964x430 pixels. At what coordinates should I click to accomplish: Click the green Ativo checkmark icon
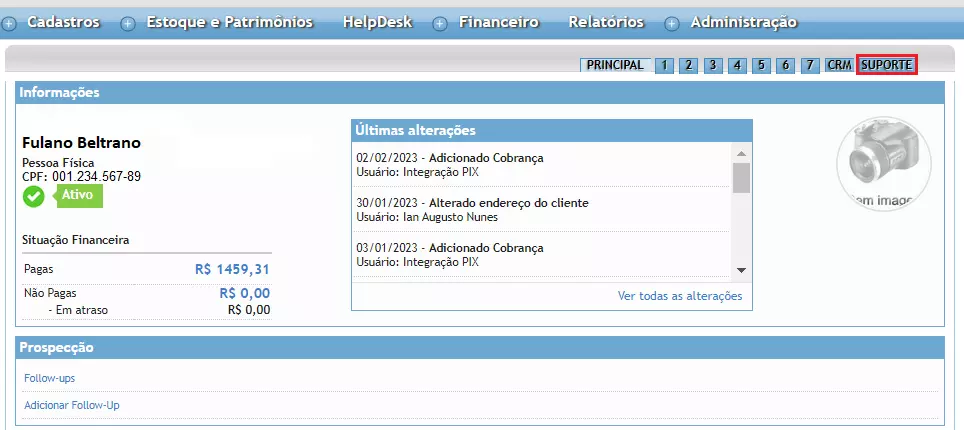pyautogui.click(x=34, y=196)
